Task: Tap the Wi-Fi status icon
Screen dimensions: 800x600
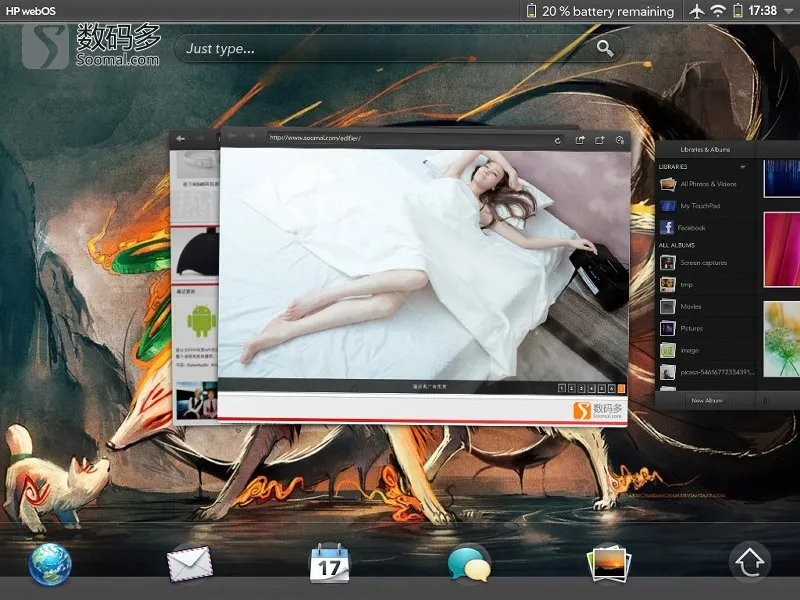Action: [x=718, y=11]
